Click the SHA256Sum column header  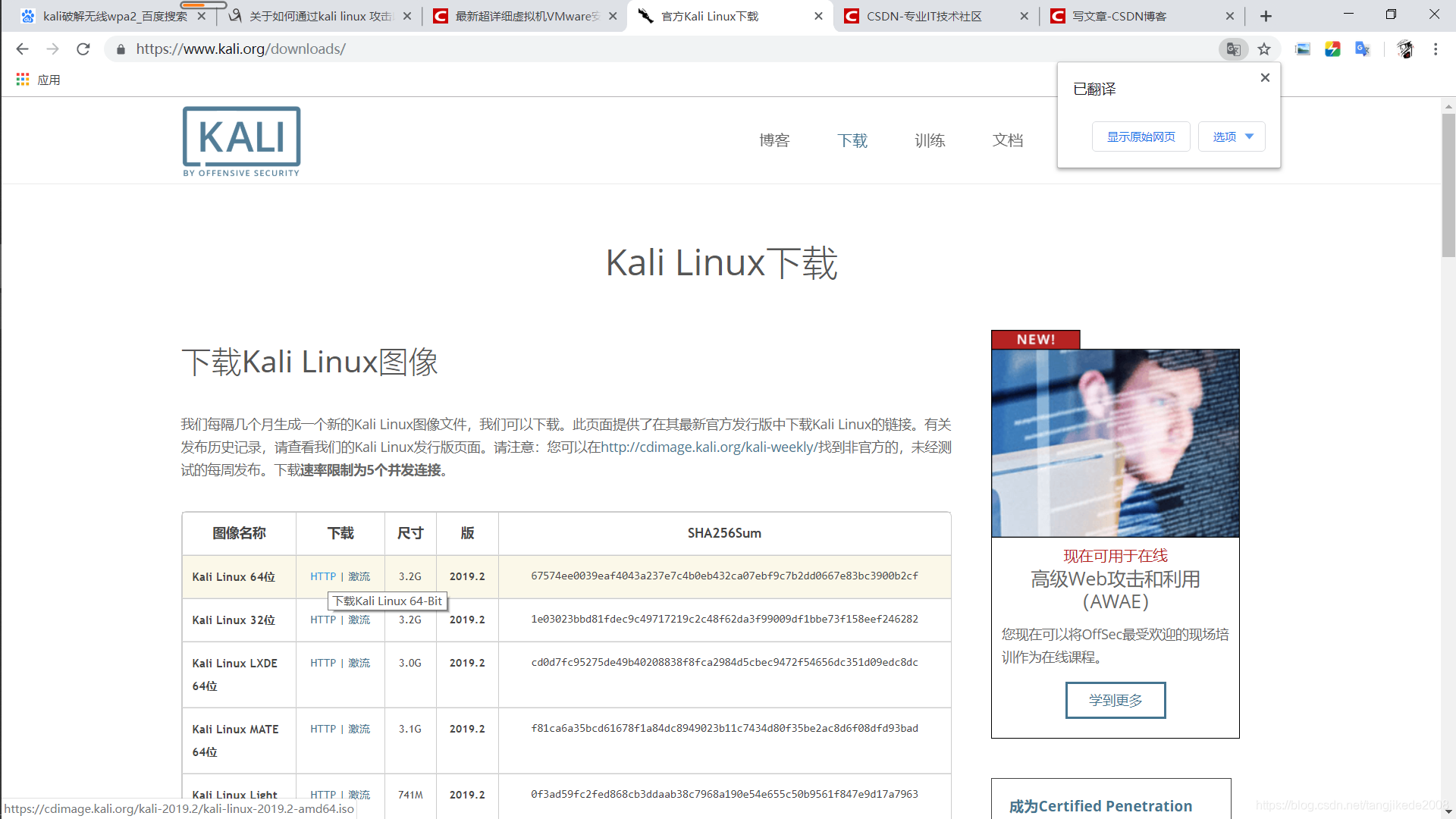724,533
